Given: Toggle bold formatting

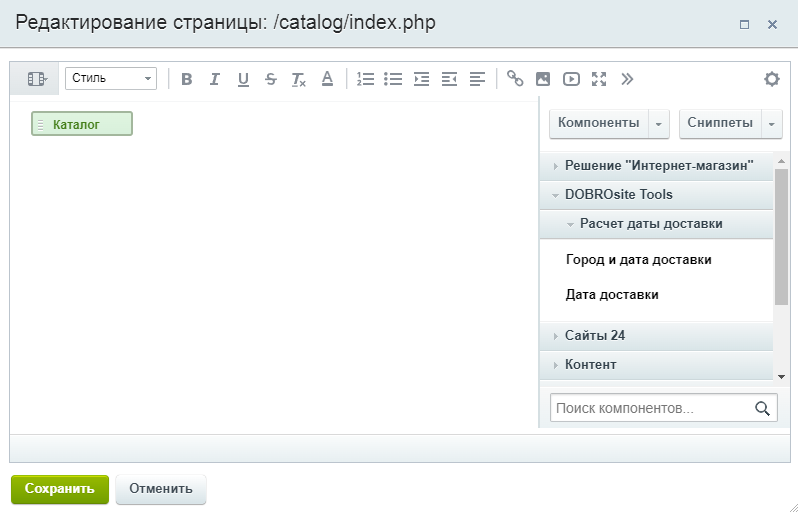Looking at the screenshot, I should tap(187, 79).
